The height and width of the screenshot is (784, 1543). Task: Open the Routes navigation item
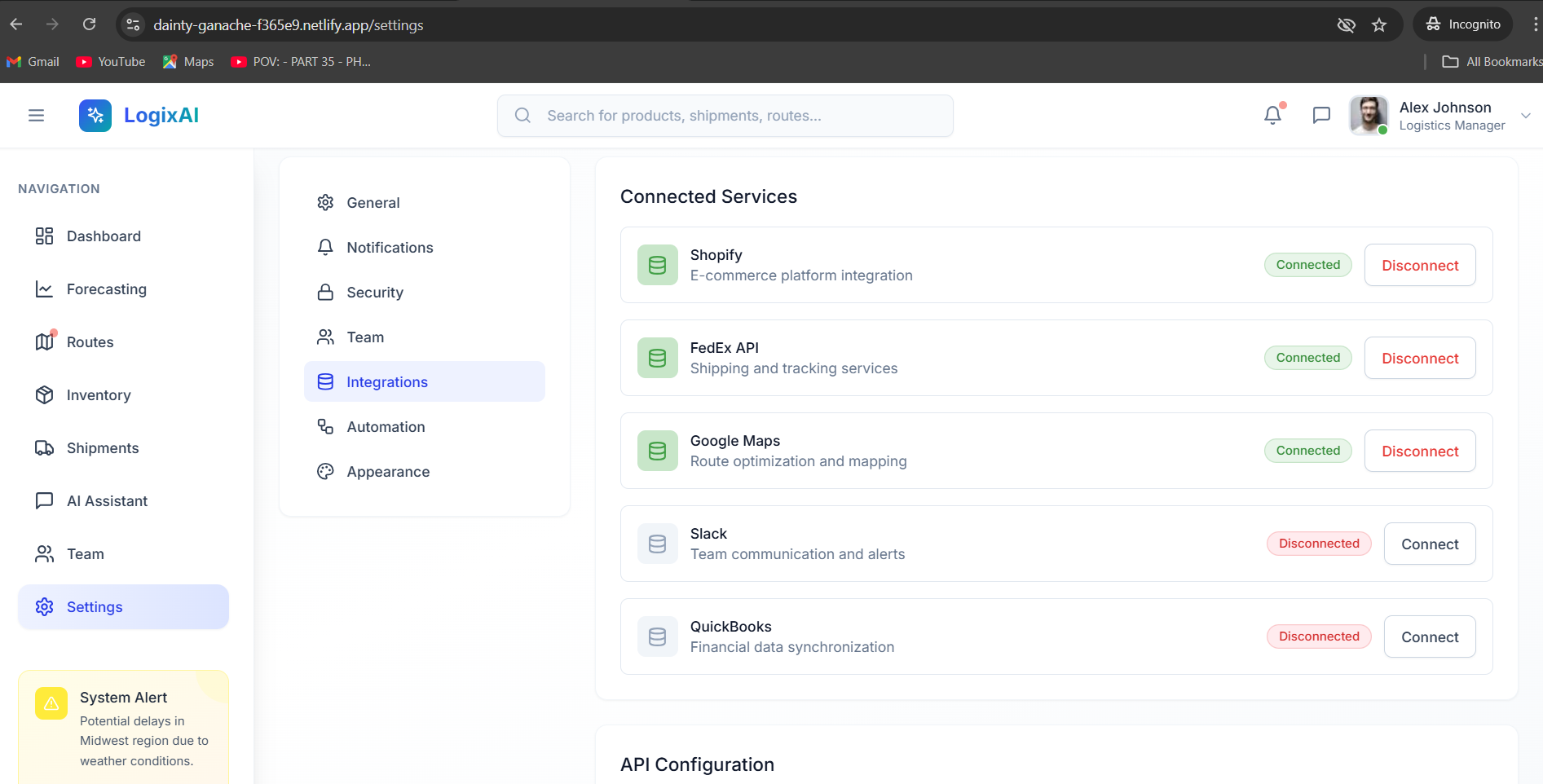point(123,342)
